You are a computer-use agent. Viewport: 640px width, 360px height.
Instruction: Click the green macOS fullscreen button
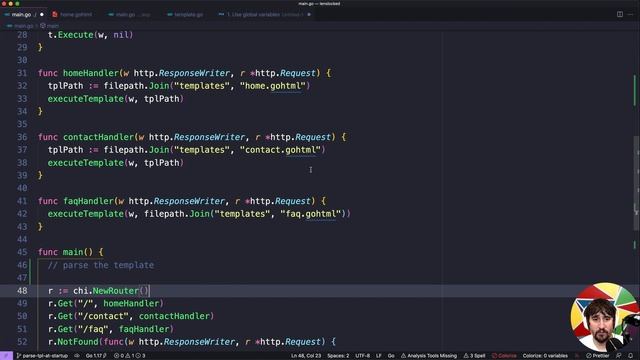click(x=17, y=4)
